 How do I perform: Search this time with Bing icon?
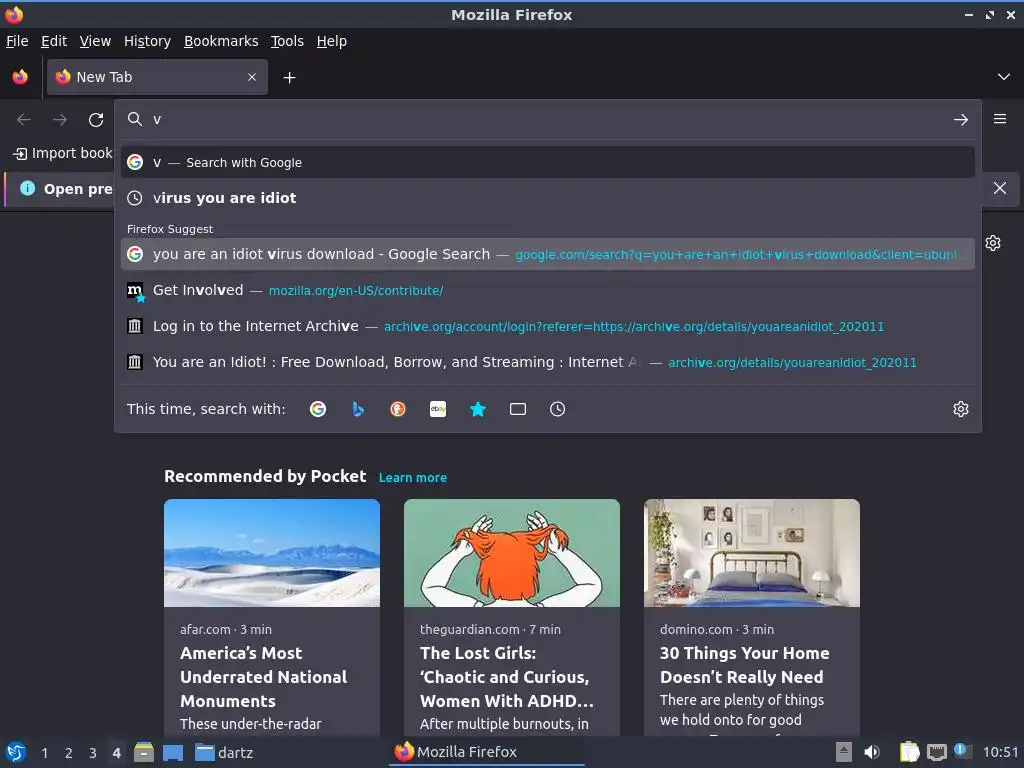[x=358, y=409]
